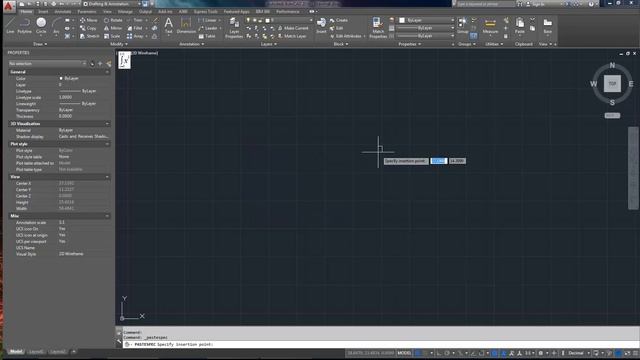The height and width of the screenshot is (360, 640).
Task: Click the Copy tool
Action: coord(88,28)
